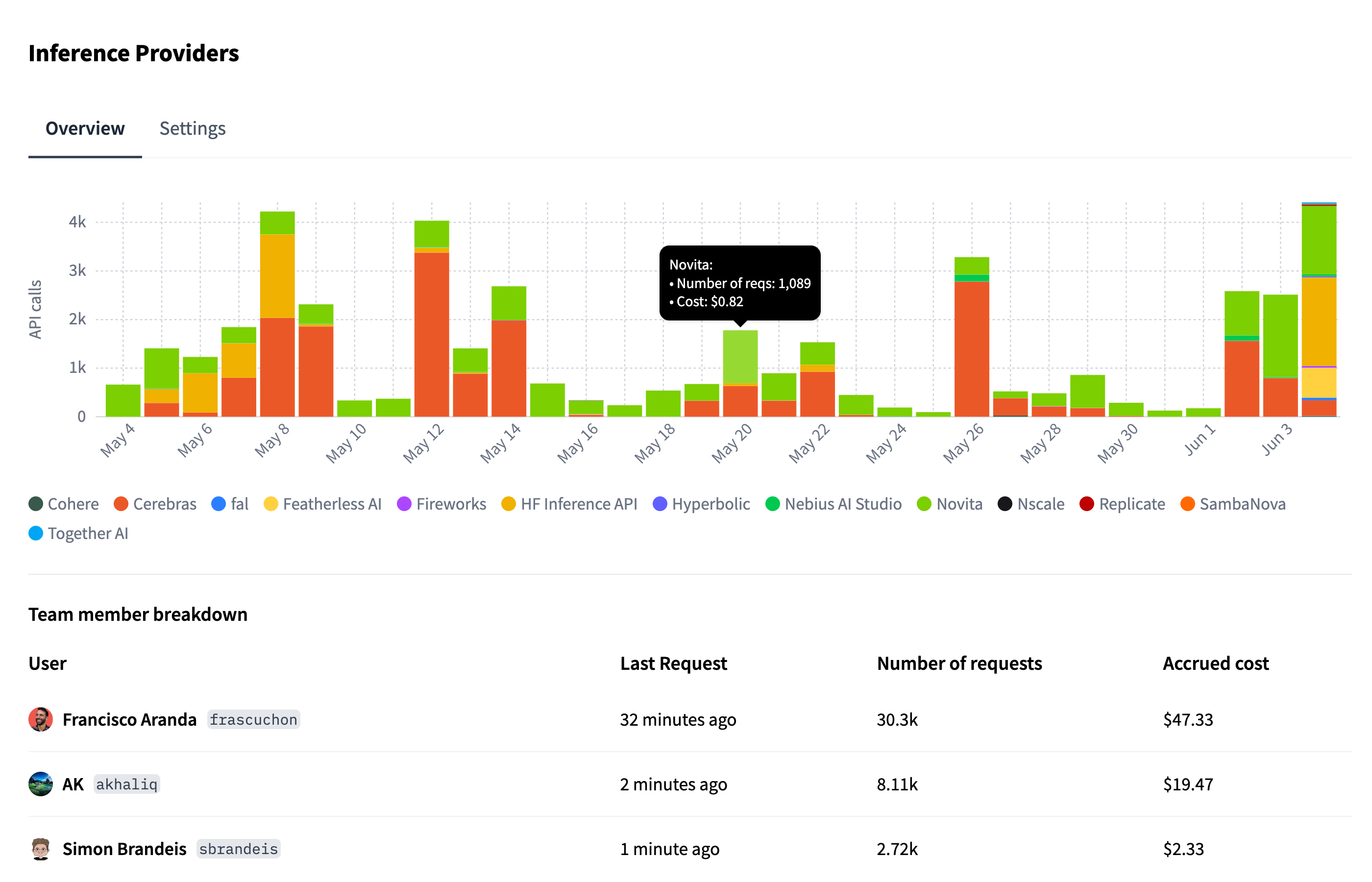Click the highlighted May 20 Novita bar

point(740,356)
